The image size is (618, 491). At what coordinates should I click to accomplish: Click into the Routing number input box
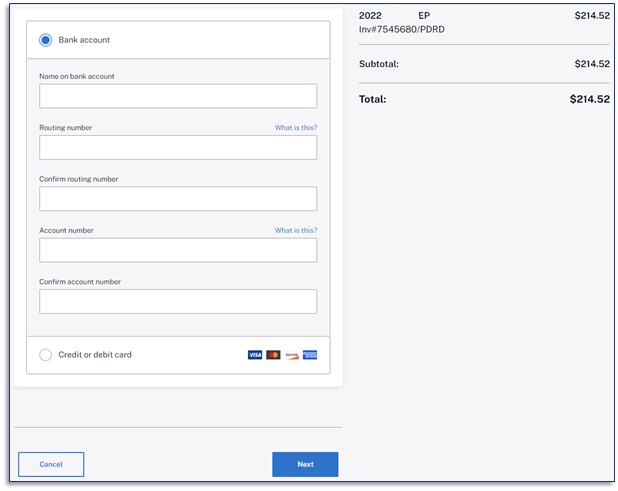[x=178, y=148]
